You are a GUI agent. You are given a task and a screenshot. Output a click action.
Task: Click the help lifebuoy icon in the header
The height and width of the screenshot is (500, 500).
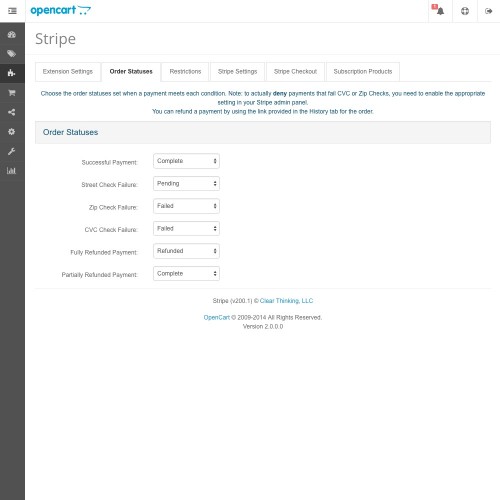[x=465, y=11]
